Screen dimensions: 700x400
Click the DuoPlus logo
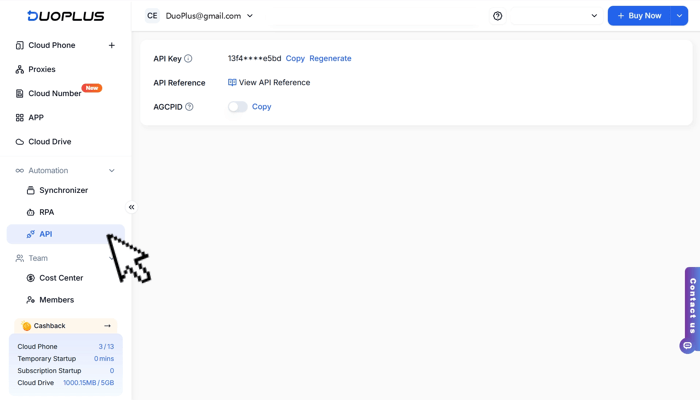pyautogui.click(x=65, y=16)
